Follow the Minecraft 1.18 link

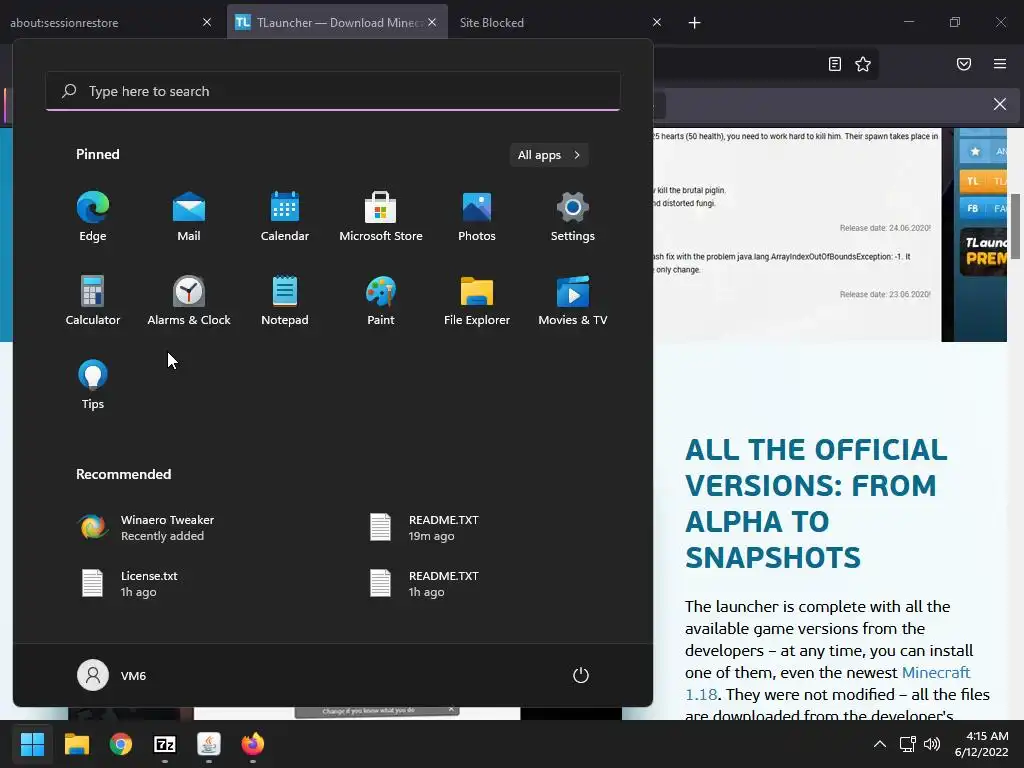[x=827, y=683]
